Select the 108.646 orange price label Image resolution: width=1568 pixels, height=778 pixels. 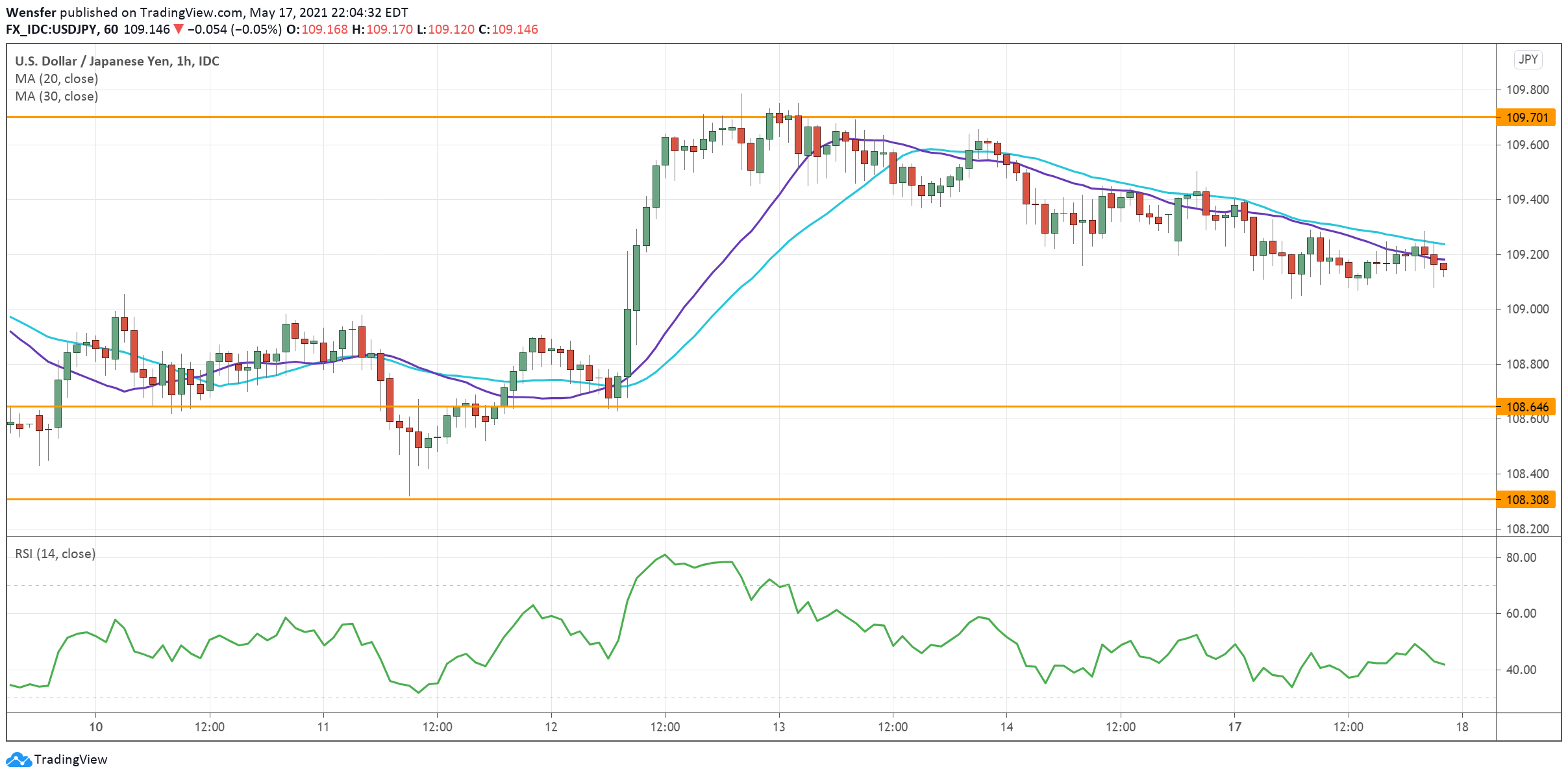[1526, 407]
